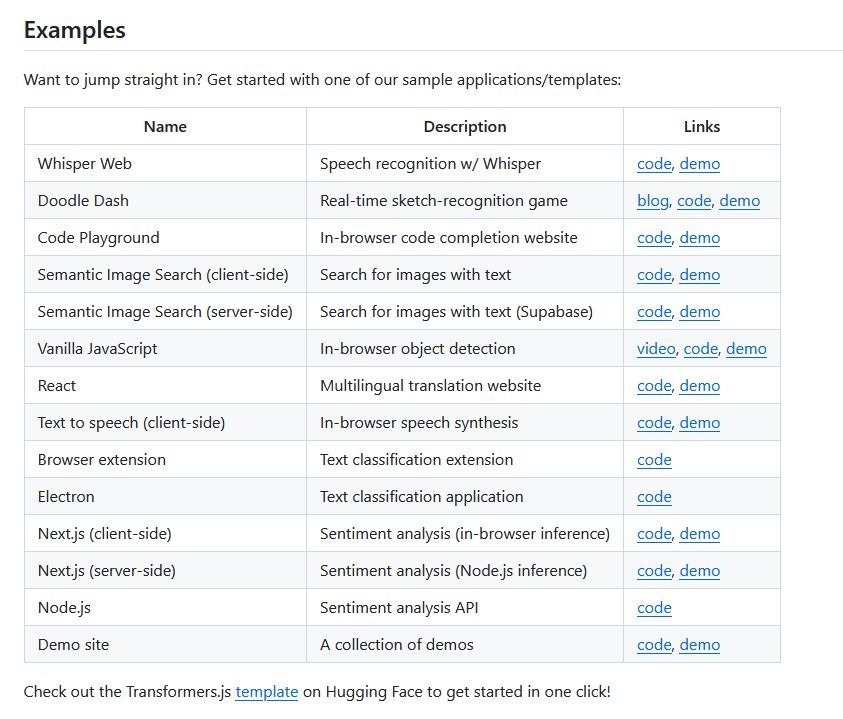Follow the Transformers.js template link
This screenshot has width=843, height=719.
coord(267,692)
